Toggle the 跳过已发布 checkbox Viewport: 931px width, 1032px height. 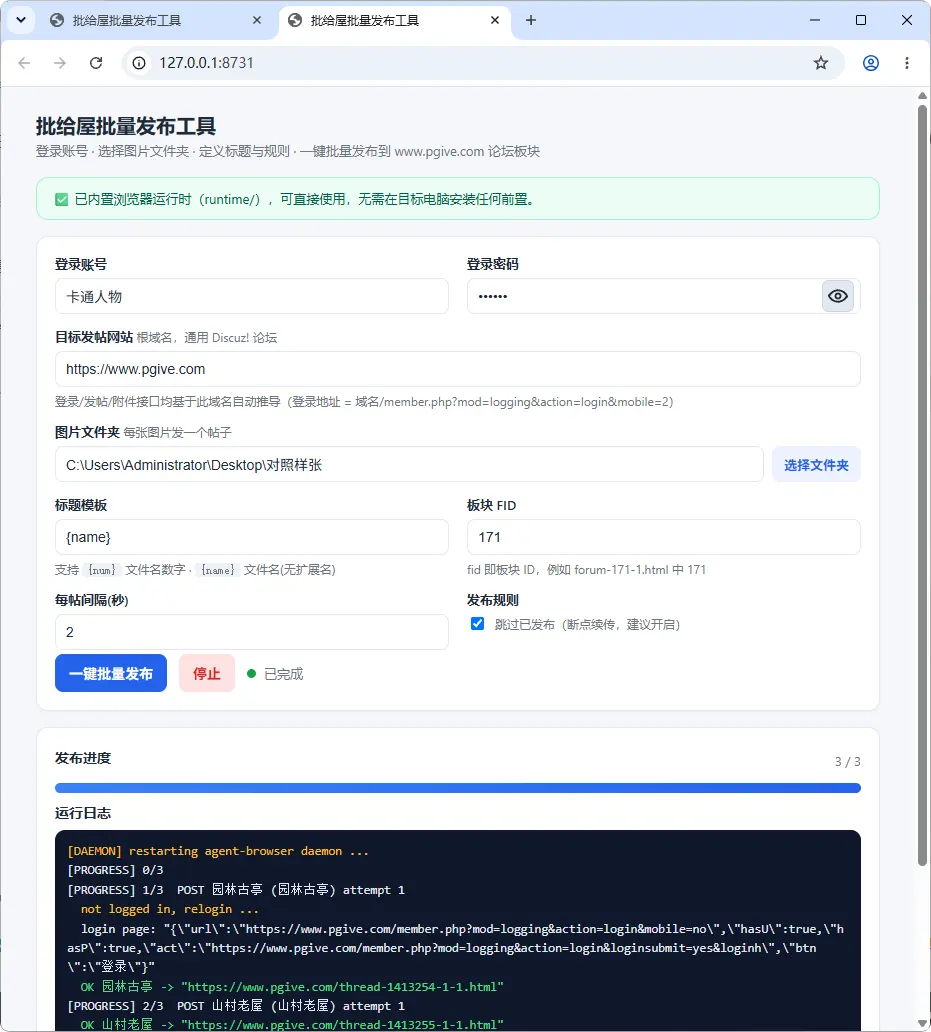pos(478,624)
